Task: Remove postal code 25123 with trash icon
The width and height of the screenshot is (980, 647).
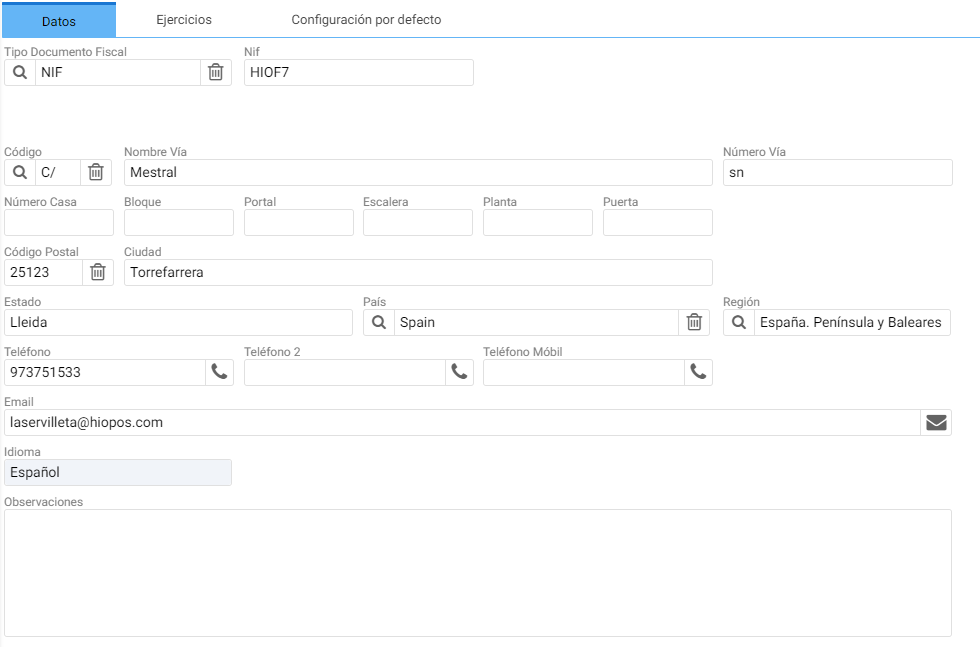Action: coord(98,273)
